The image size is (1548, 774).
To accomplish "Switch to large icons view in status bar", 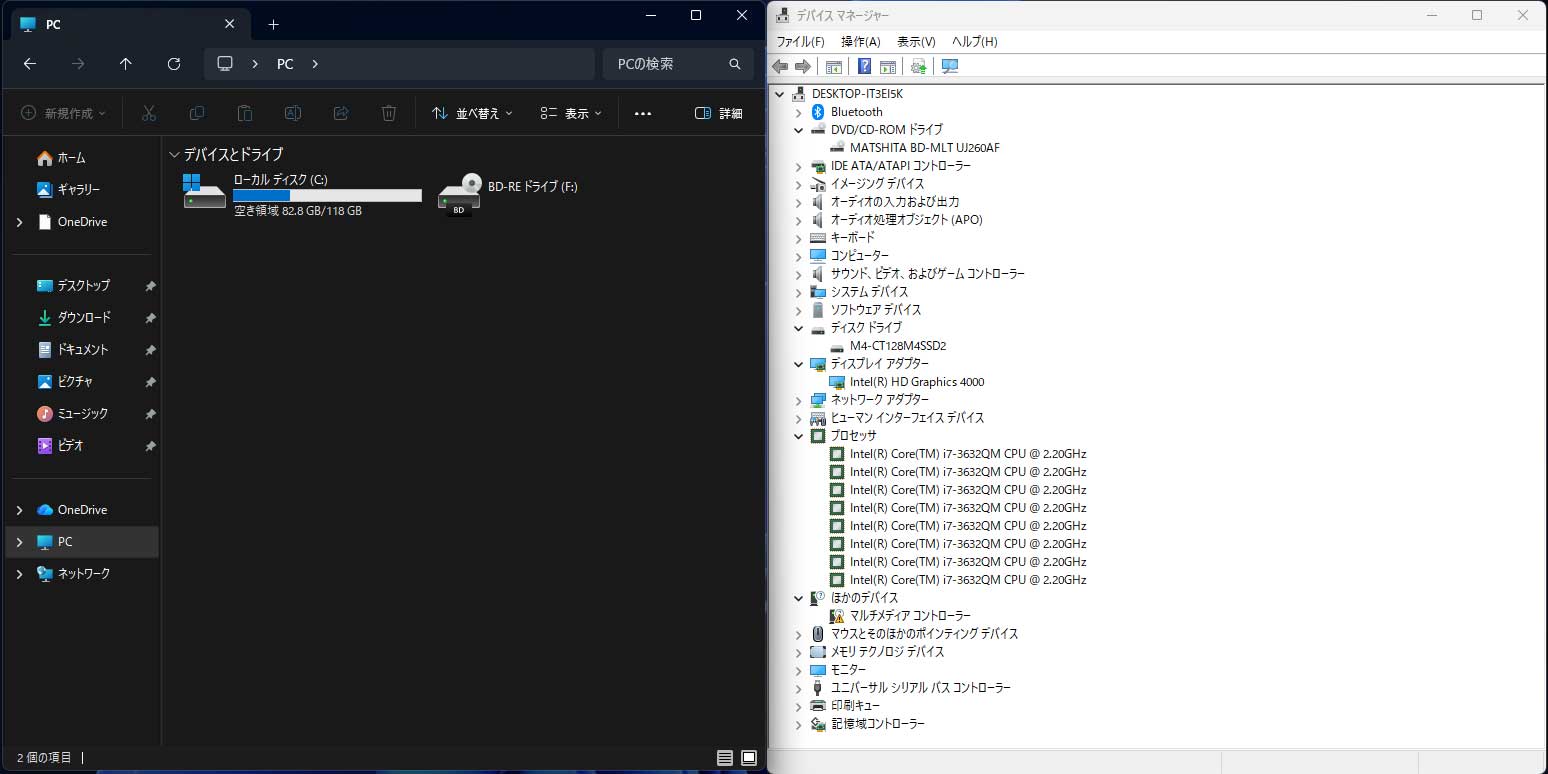I will click(x=749, y=758).
